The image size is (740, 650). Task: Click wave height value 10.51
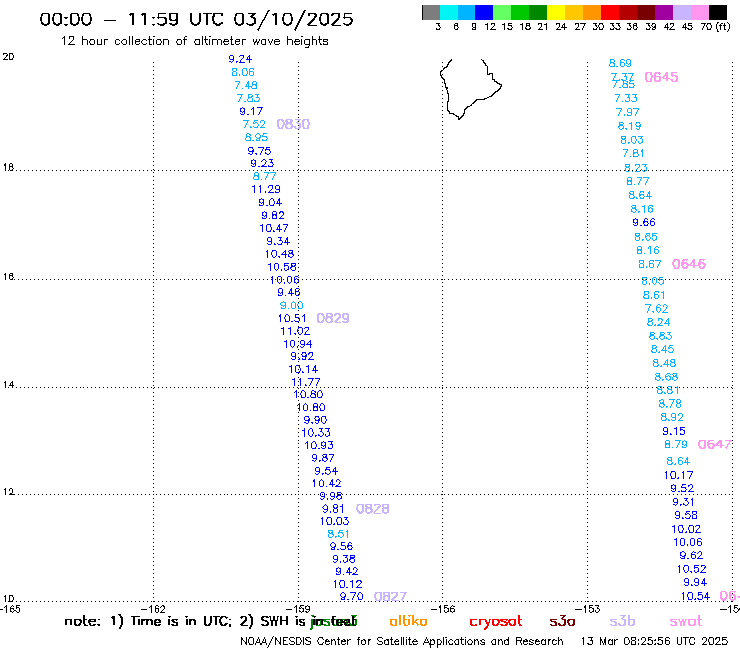pyautogui.click(x=292, y=318)
